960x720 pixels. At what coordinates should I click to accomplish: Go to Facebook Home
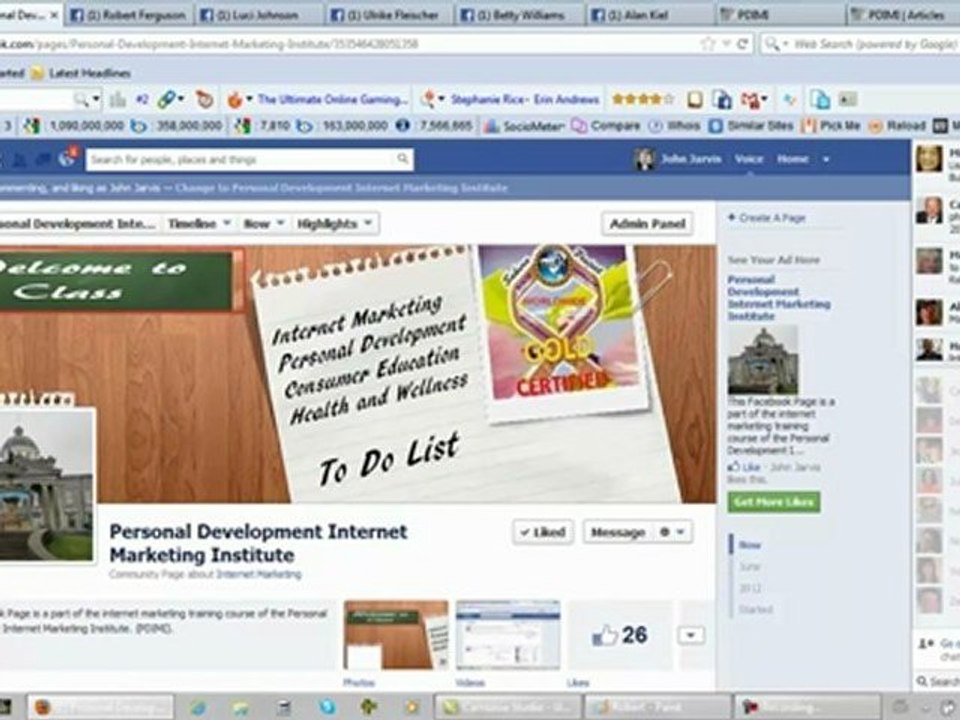pos(792,159)
